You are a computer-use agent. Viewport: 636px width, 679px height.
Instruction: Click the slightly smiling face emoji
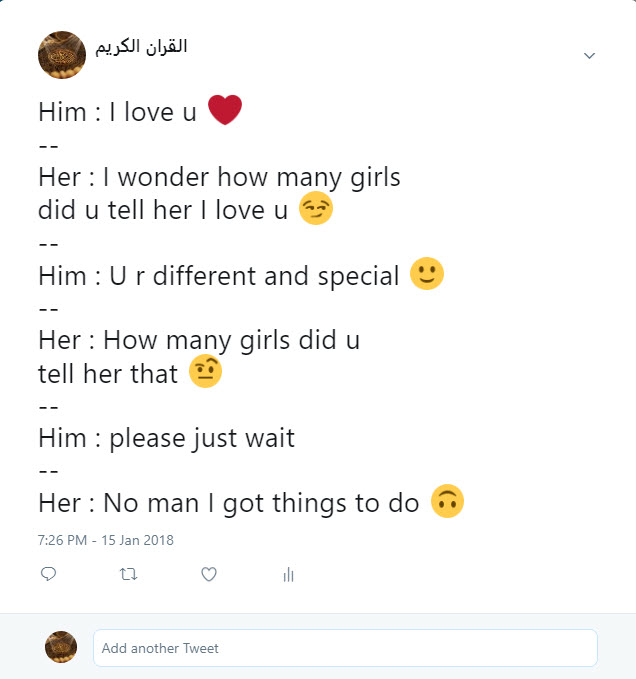click(427, 275)
